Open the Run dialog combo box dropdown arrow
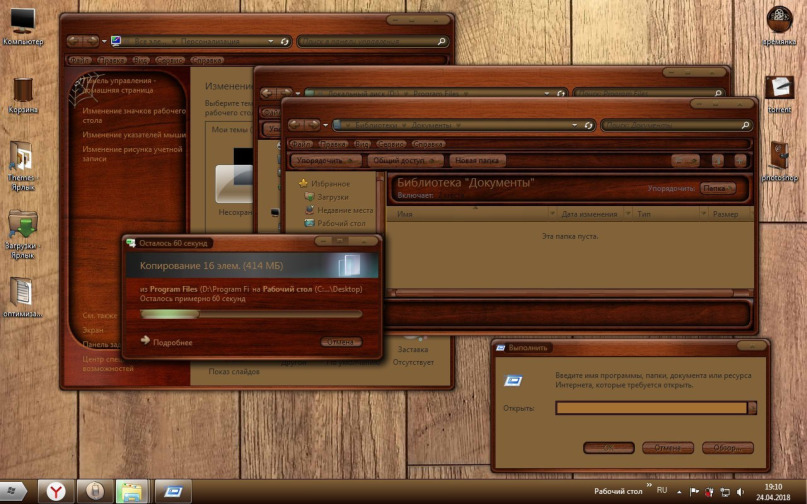Screen dimensions: 807x504 pos(752,408)
